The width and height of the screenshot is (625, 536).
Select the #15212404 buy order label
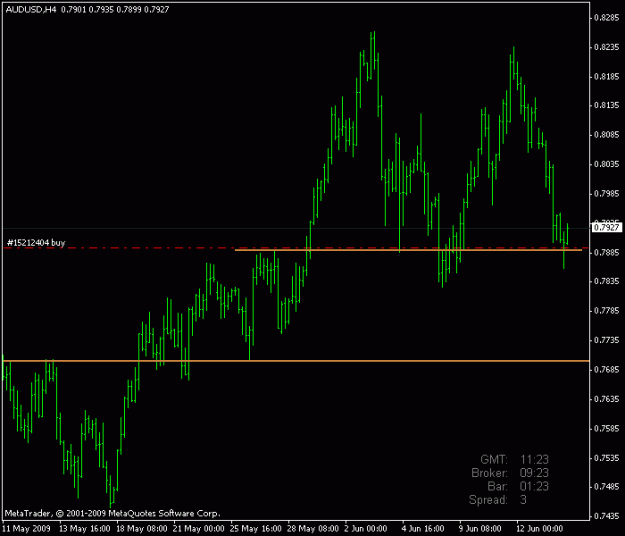pyautogui.click(x=36, y=243)
